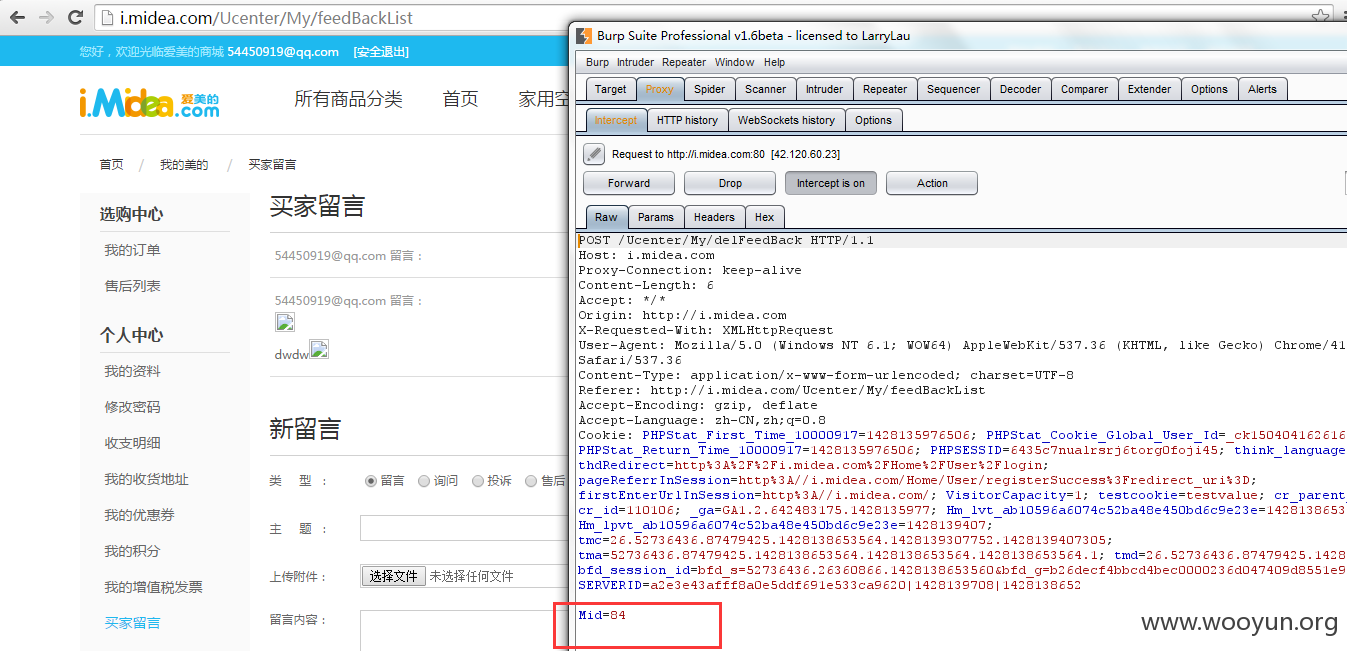Open 我的资料 in the sidebar
Viewport: 1347px width, 651px height.
(132, 371)
